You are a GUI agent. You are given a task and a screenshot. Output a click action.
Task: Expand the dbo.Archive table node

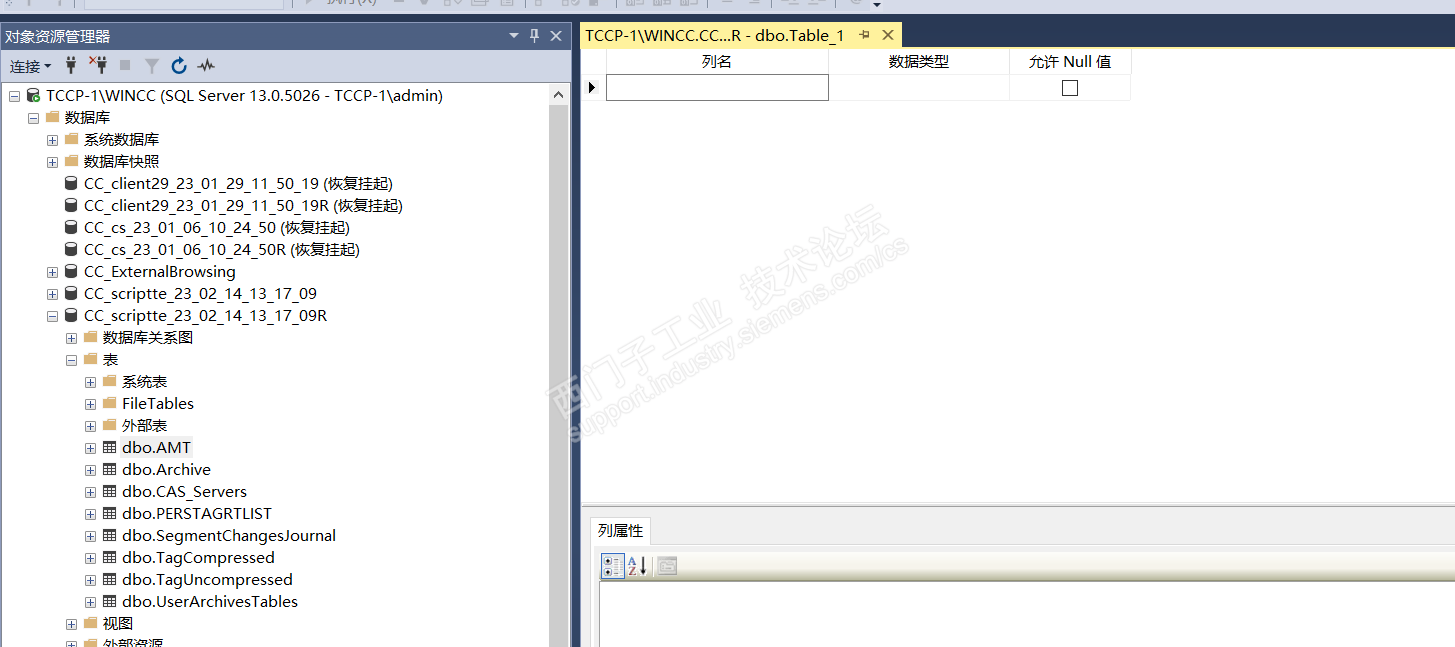tap(90, 470)
